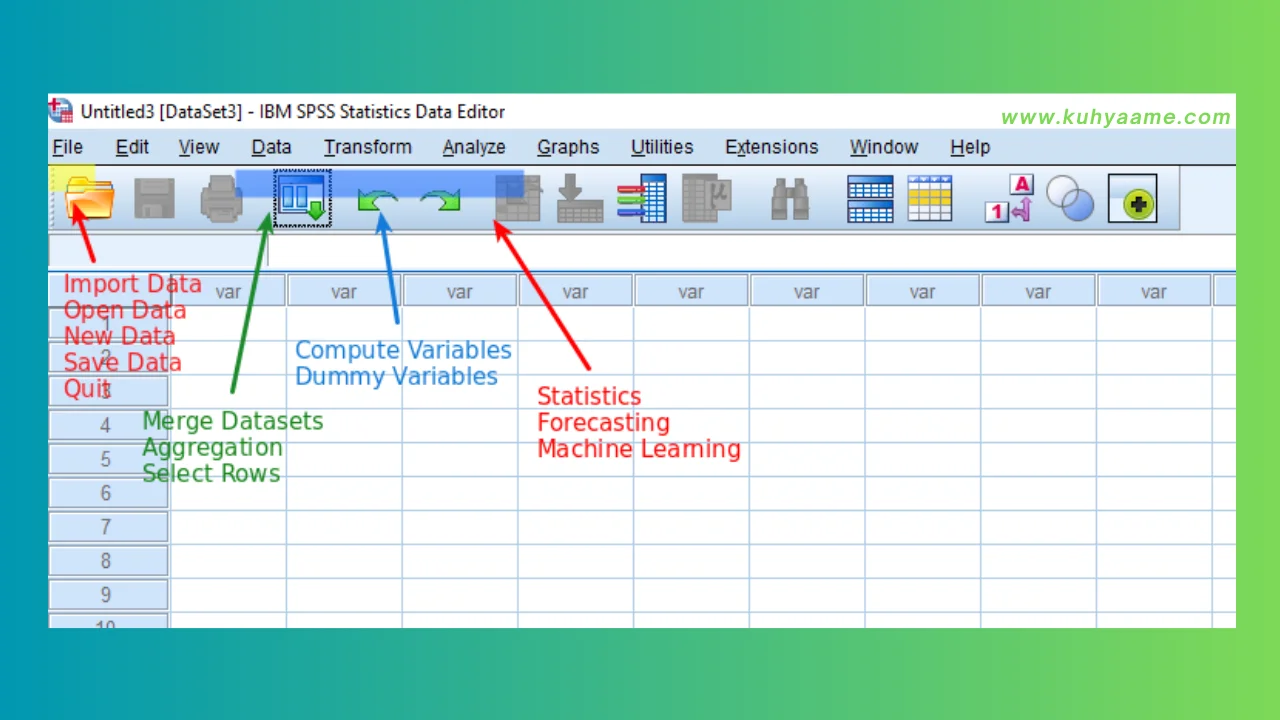The height and width of the screenshot is (720, 1280).
Task: Click the Print printer icon
Action: coord(221,198)
